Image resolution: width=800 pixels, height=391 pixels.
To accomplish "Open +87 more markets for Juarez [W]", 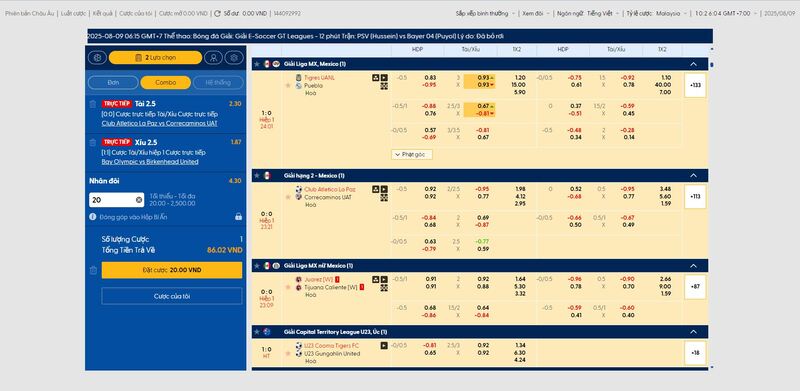I will pyautogui.click(x=695, y=287).
